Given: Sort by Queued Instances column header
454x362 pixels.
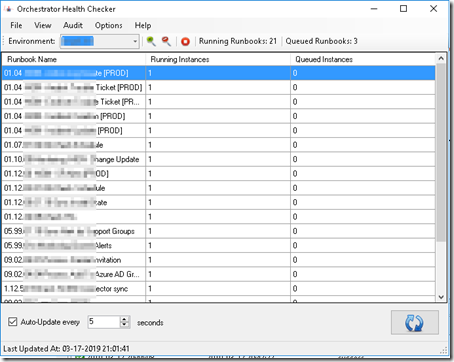Looking at the screenshot, I should click(x=363, y=59).
